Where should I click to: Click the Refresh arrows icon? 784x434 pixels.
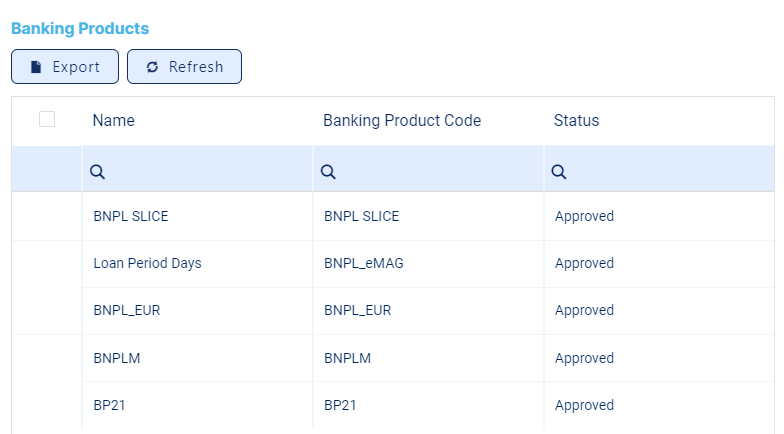point(152,67)
